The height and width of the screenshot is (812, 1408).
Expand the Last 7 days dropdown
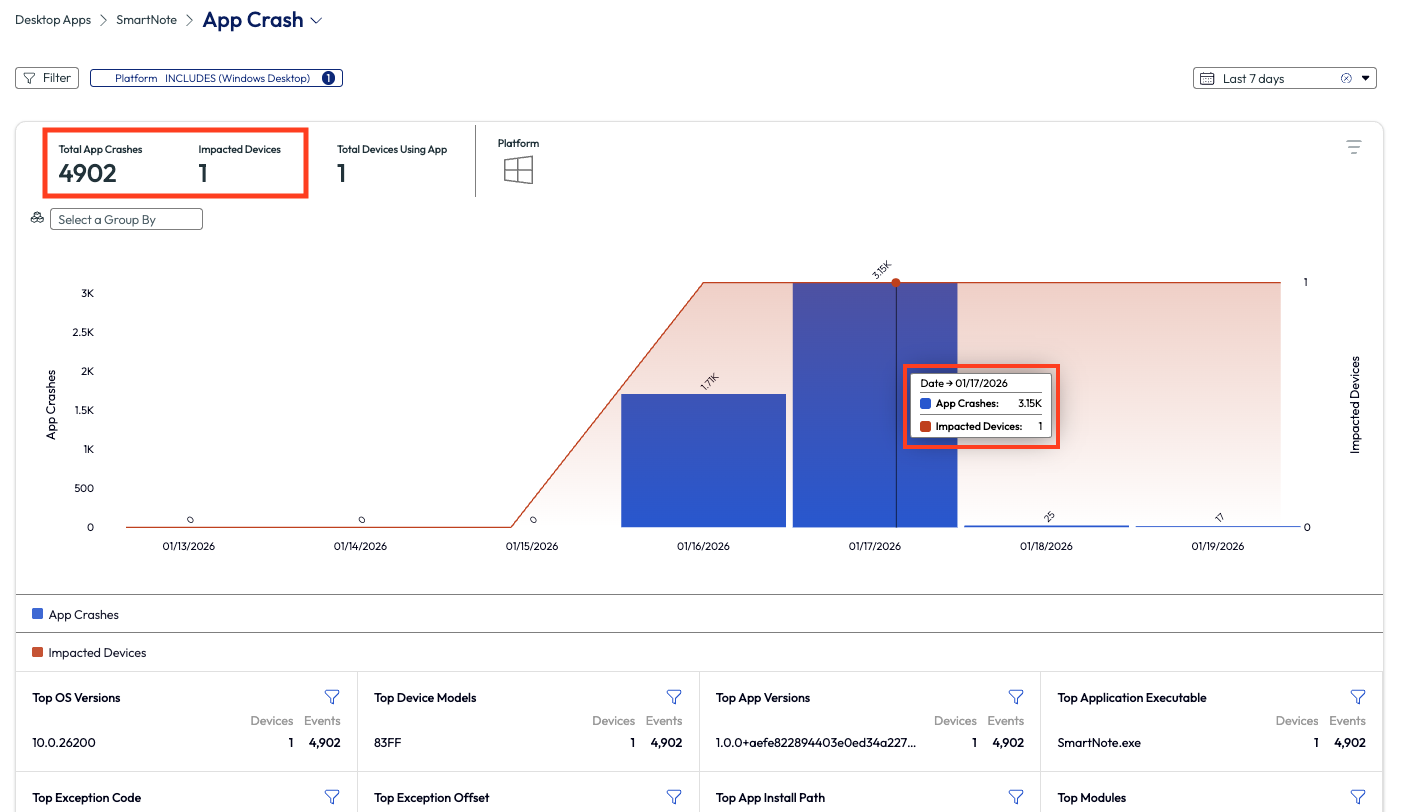pyautogui.click(x=1363, y=77)
